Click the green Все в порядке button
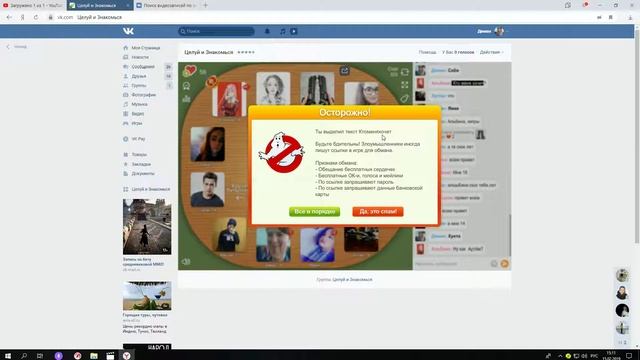The width and height of the screenshot is (640, 360). click(x=314, y=211)
